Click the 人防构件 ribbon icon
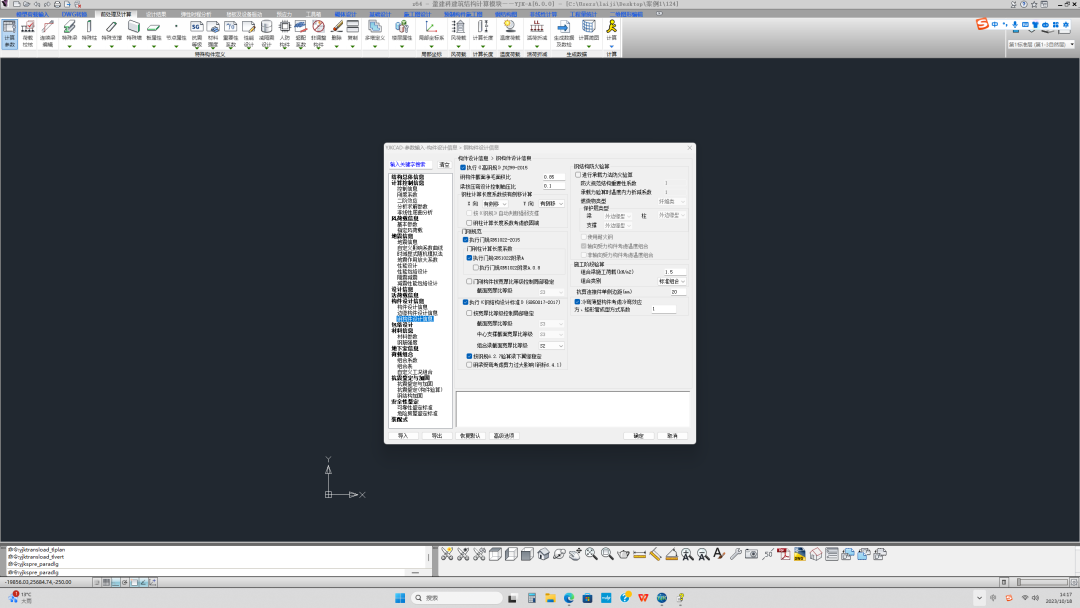The height and width of the screenshot is (608, 1080). pyautogui.click(x=284, y=34)
